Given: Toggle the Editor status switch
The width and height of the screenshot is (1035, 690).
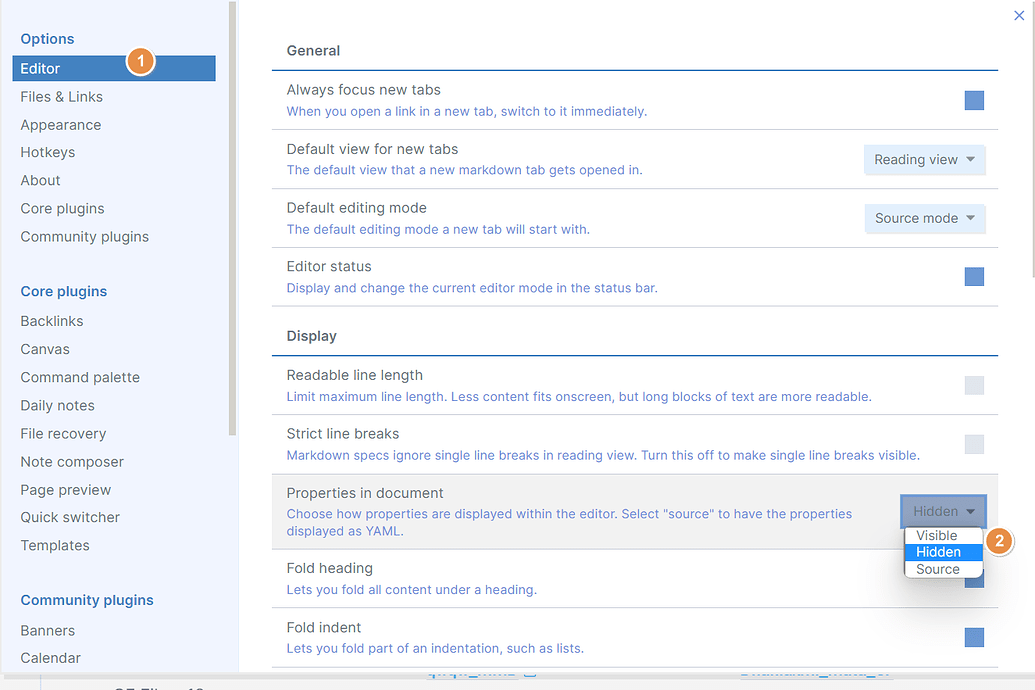Looking at the screenshot, I should (x=974, y=277).
